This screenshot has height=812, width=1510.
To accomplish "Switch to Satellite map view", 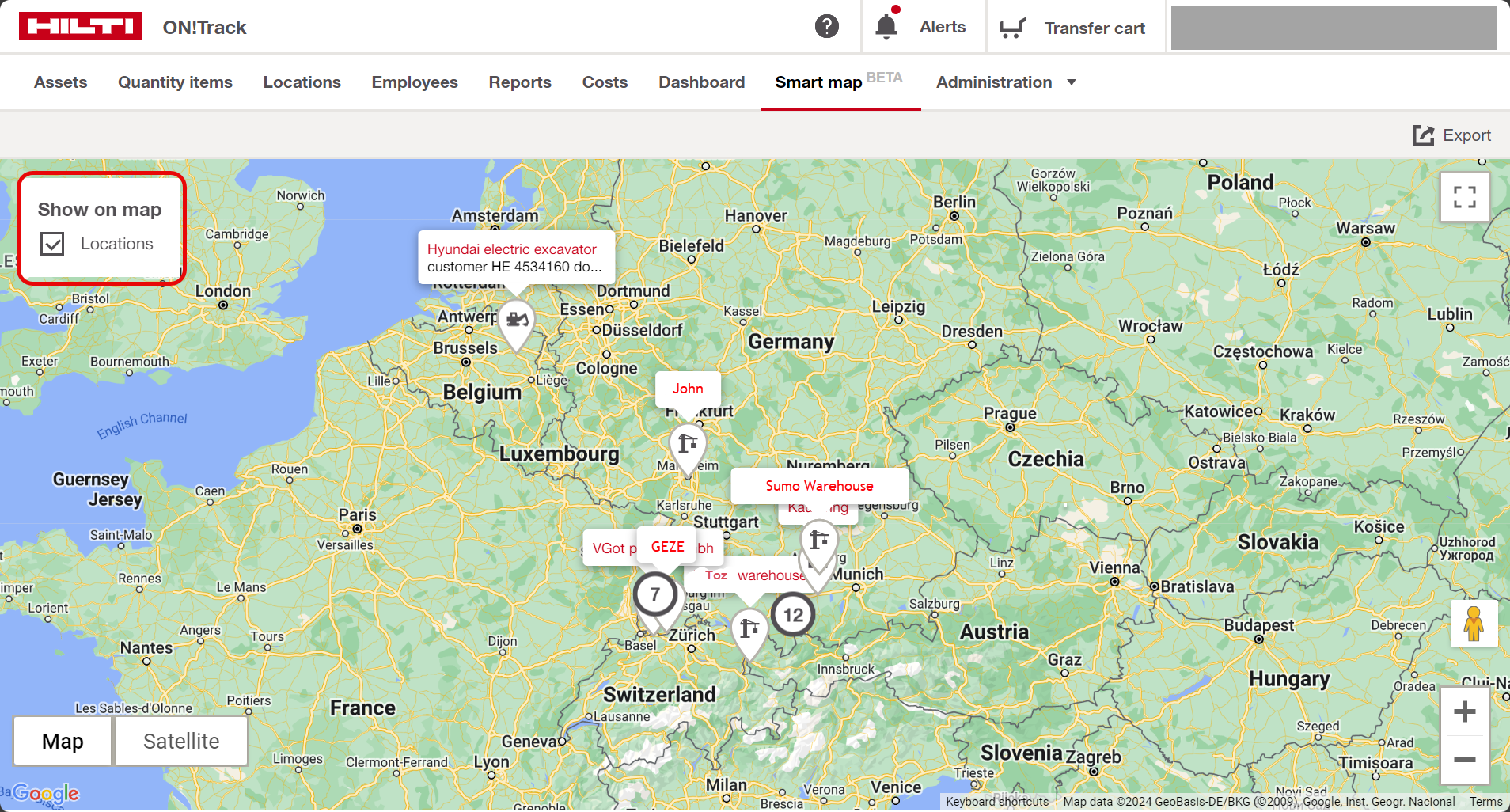I will (x=181, y=741).
